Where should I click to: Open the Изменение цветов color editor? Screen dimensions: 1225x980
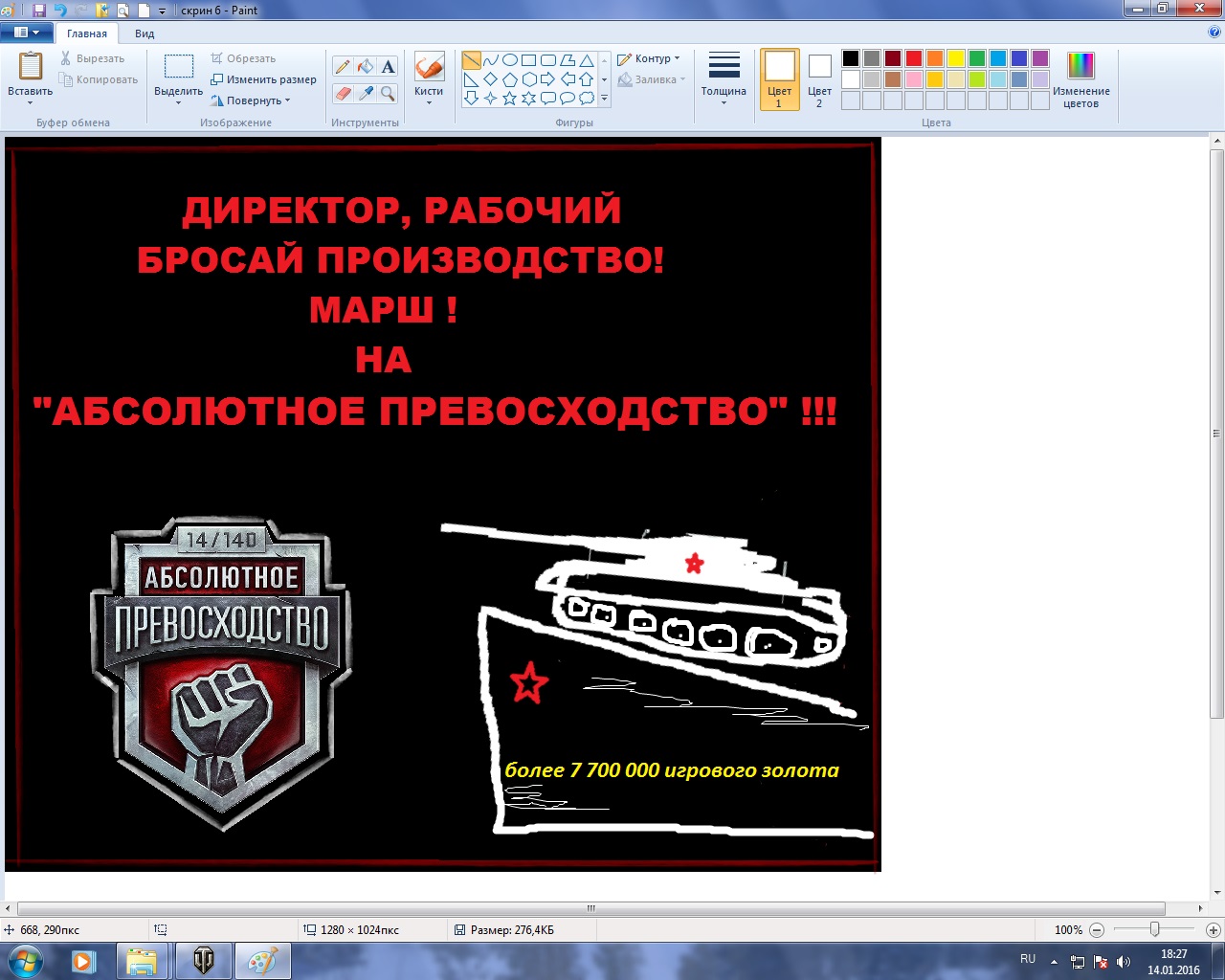point(1080,79)
